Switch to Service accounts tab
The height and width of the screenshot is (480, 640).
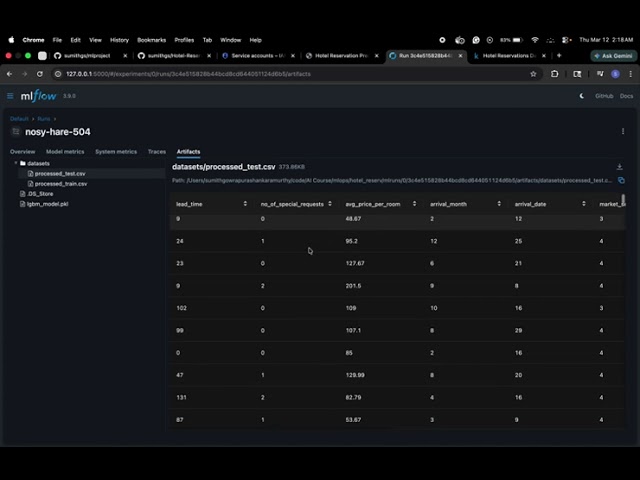[258, 56]
